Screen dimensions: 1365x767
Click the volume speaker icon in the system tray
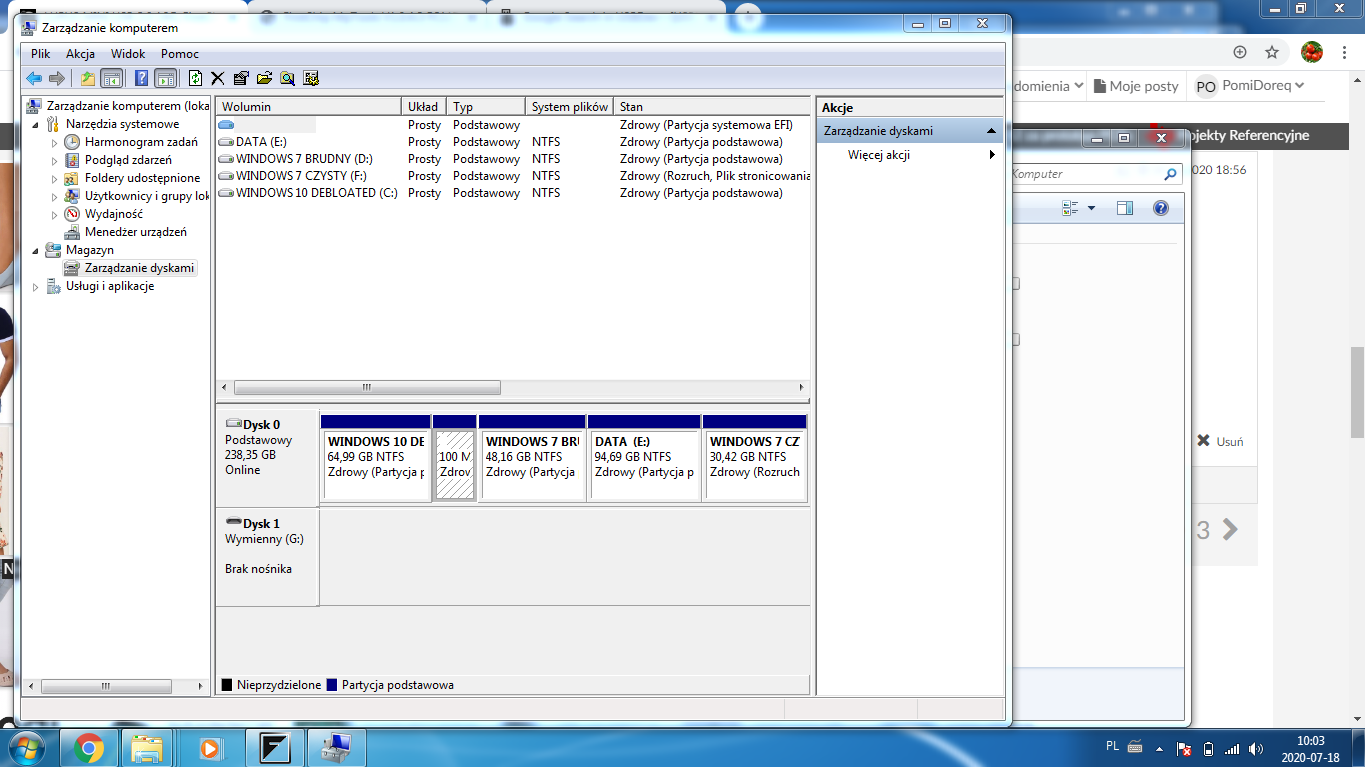click(1256, 749)
